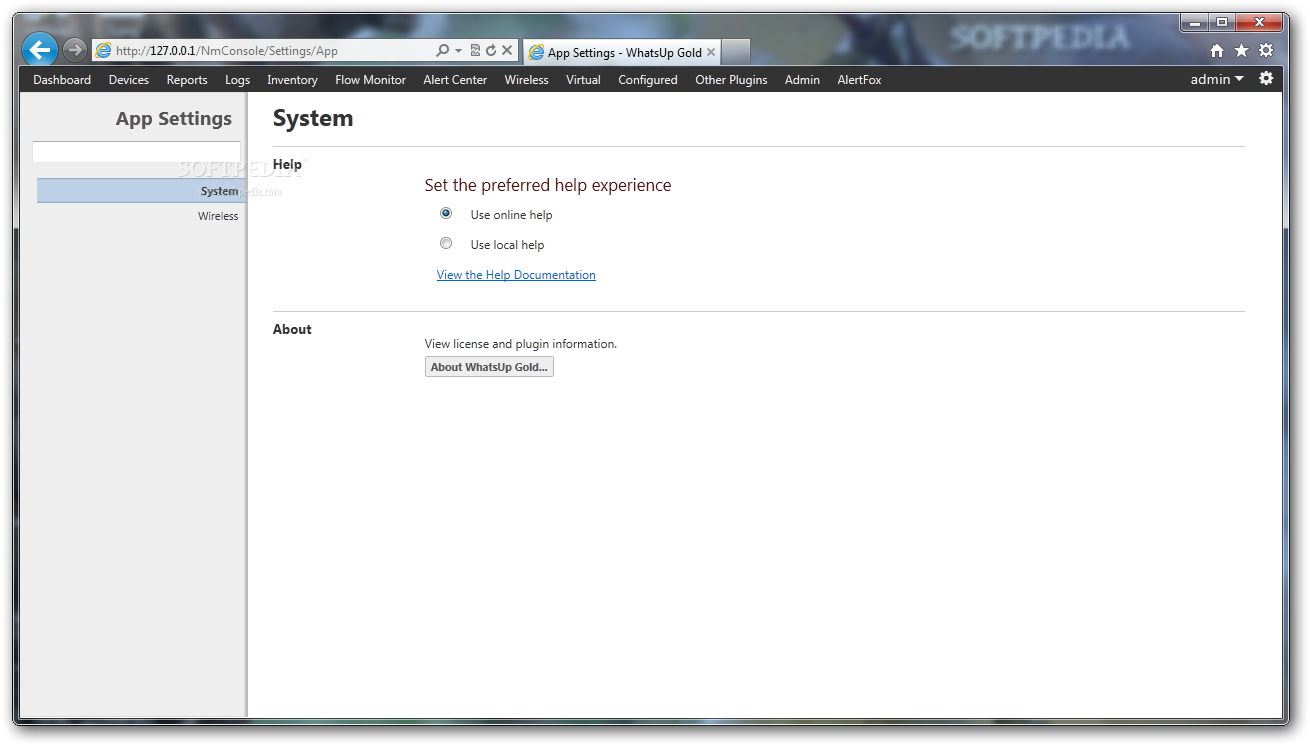The height and width of the screenshot is (746, 1310).
Task: Open the AlertFox menu
Action: pos(859,80)
